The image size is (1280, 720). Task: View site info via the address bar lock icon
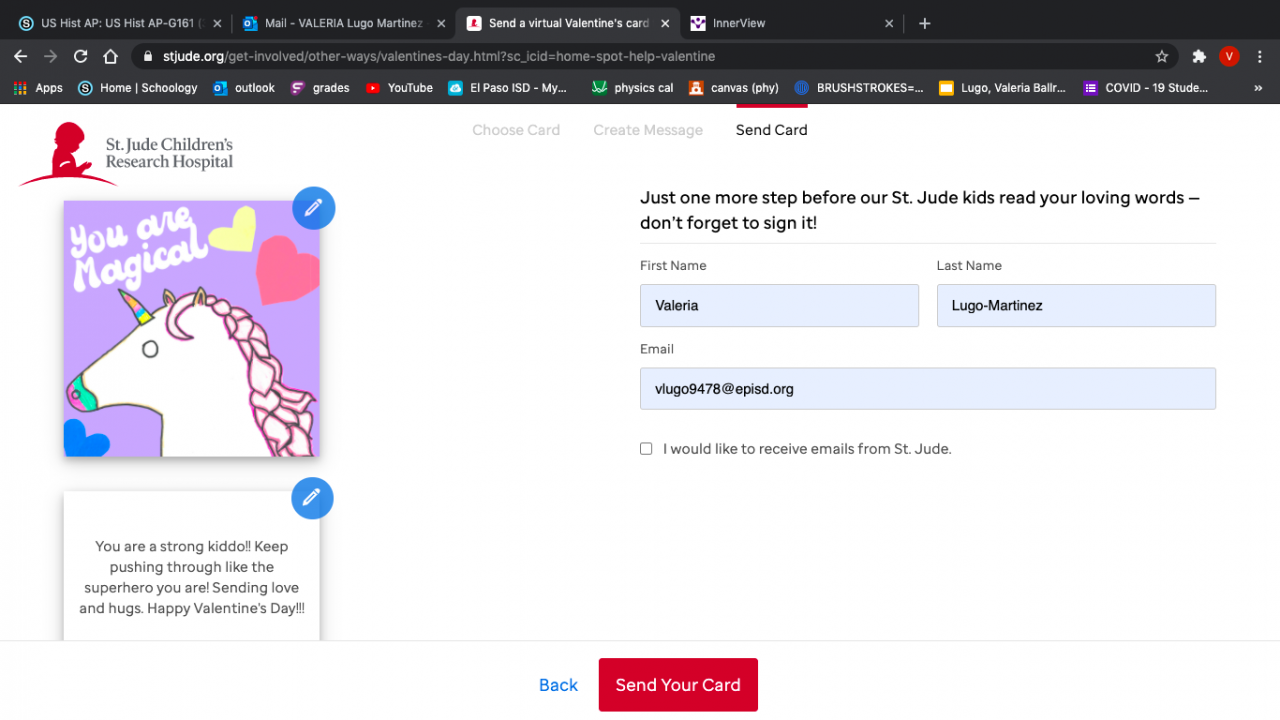(148, 56)
